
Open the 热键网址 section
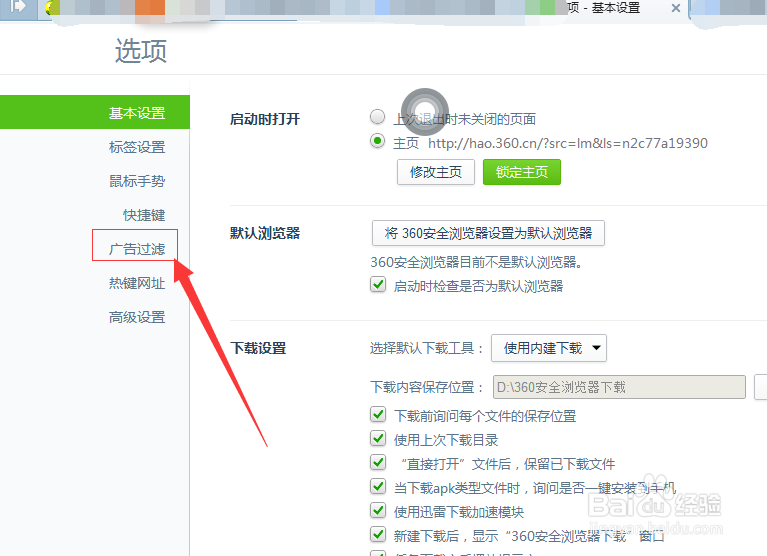[137, 283]
